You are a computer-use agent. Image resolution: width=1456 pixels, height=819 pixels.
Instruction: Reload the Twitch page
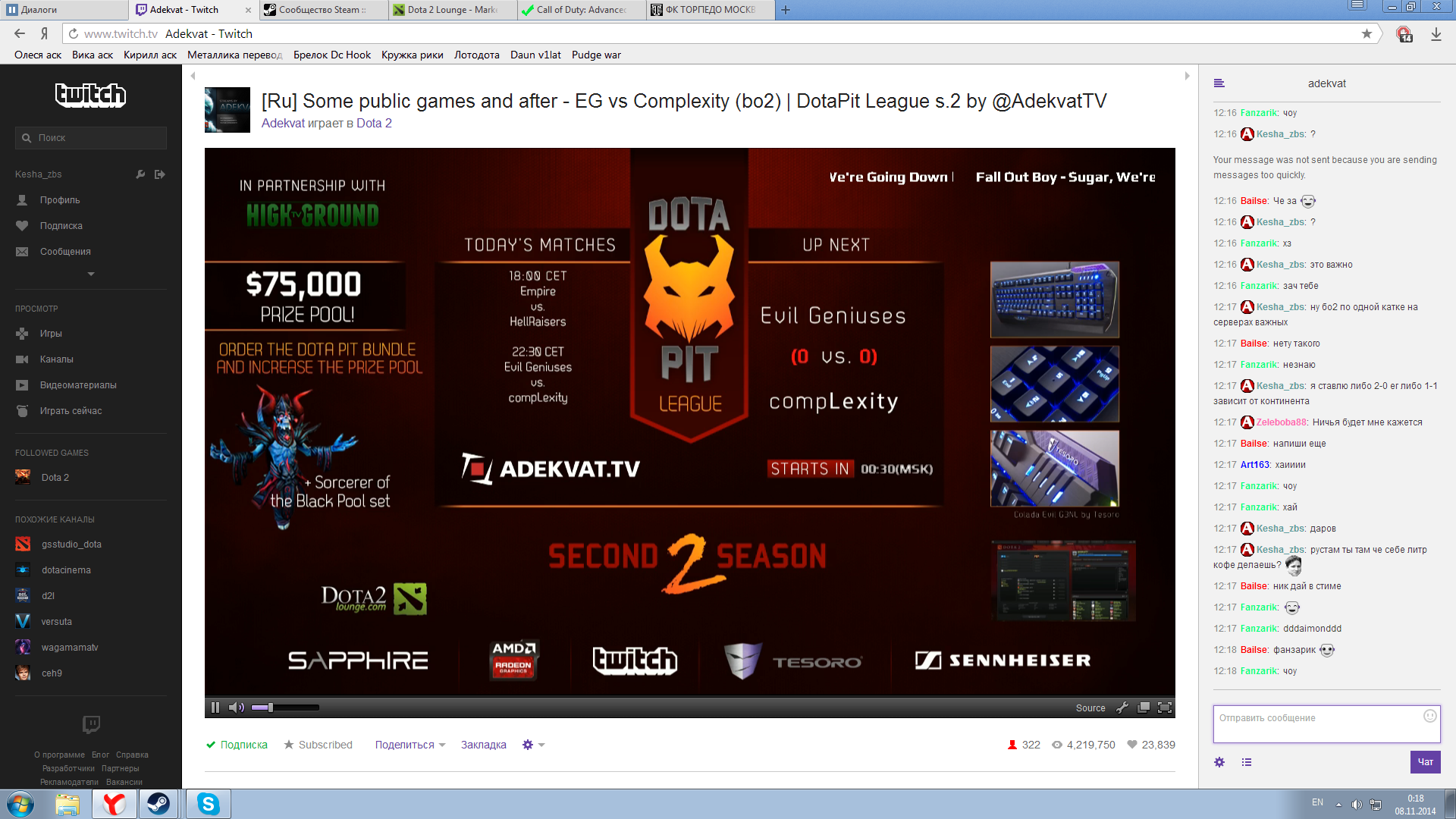tap(73, 33)
